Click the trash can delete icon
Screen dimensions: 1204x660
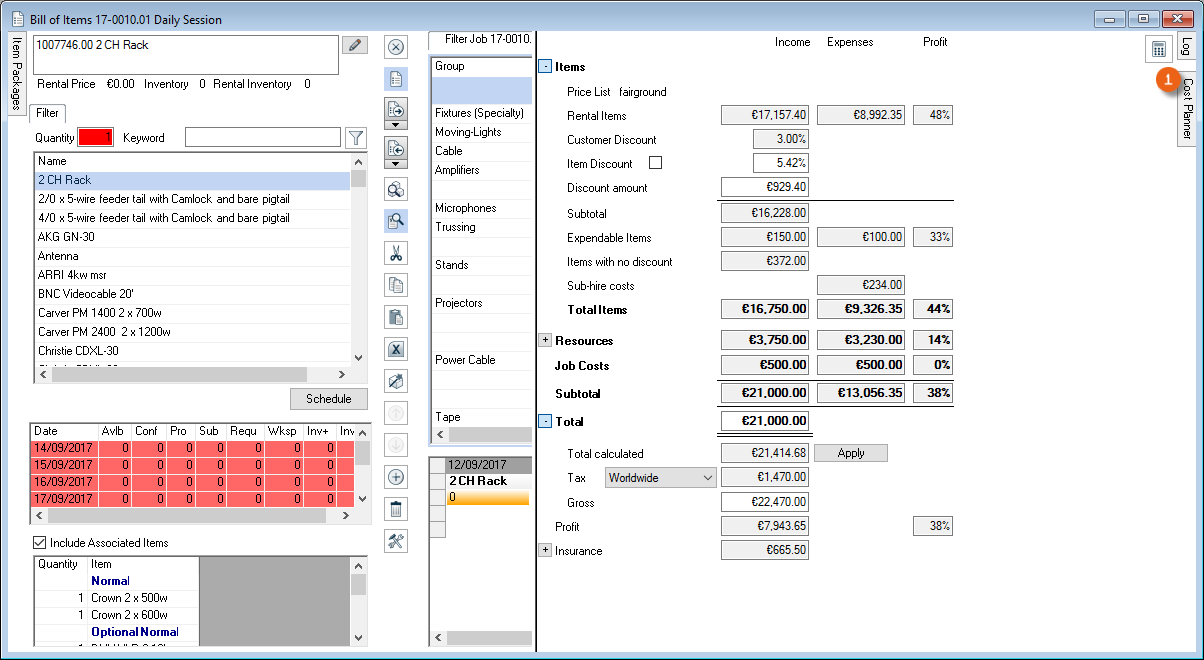tap(396, 509)
